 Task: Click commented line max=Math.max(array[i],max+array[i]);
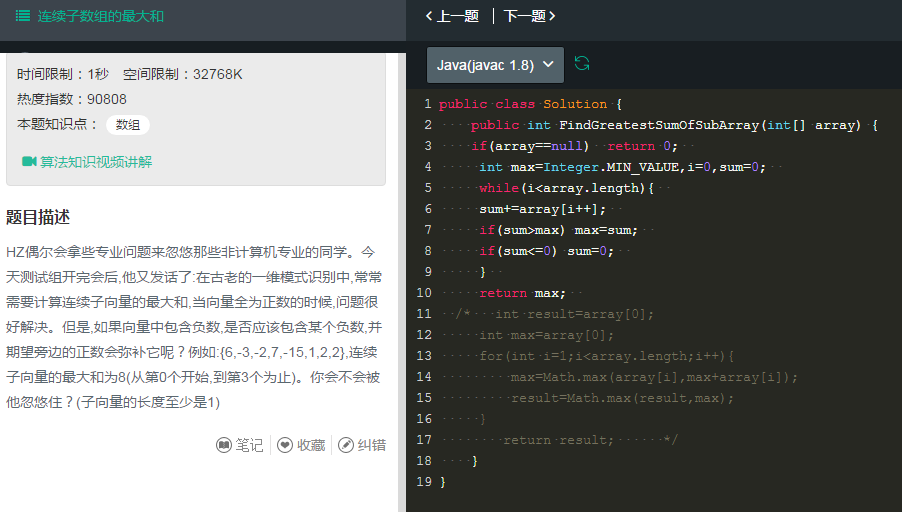tap(654, 377)
